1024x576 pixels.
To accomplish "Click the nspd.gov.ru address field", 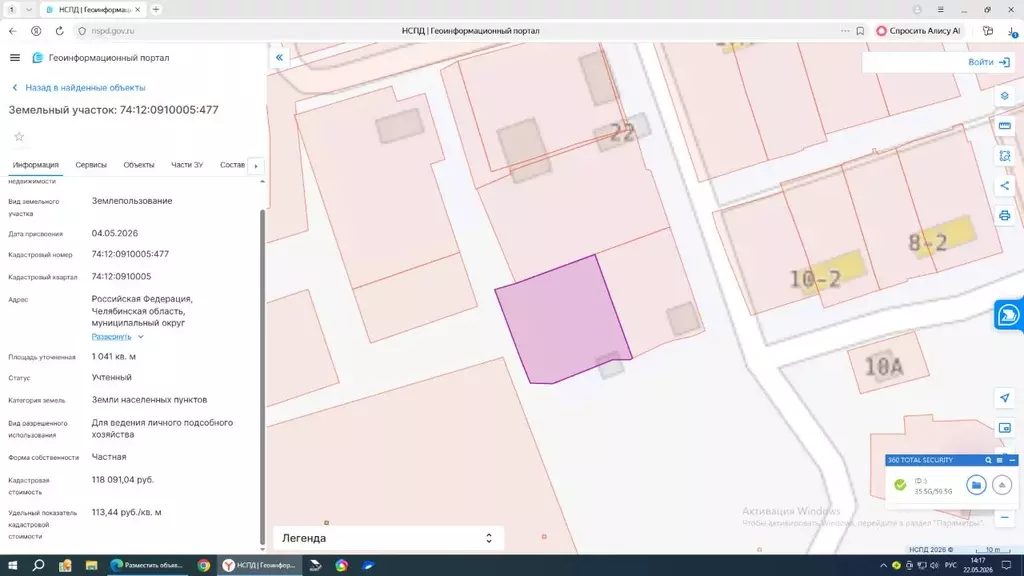I will coord(112,31).
